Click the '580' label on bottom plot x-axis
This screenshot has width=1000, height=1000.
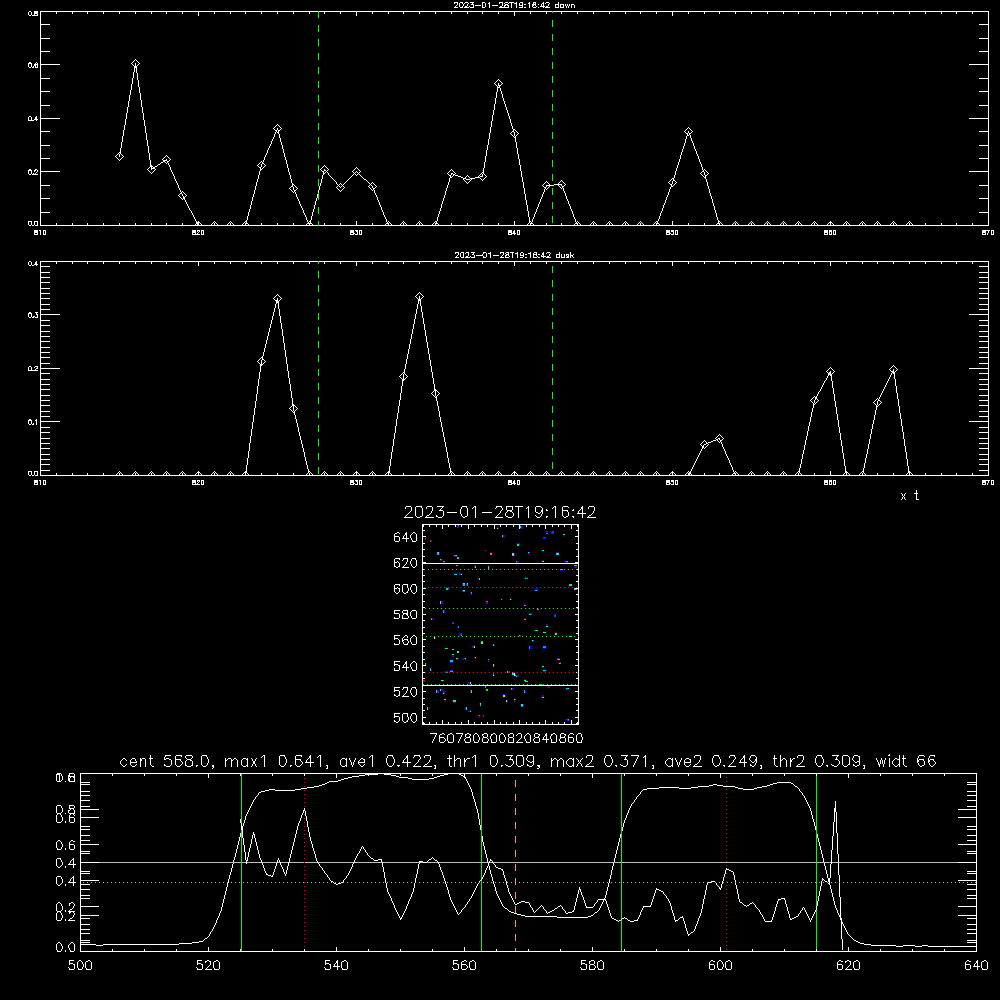(x=592, y=966)
